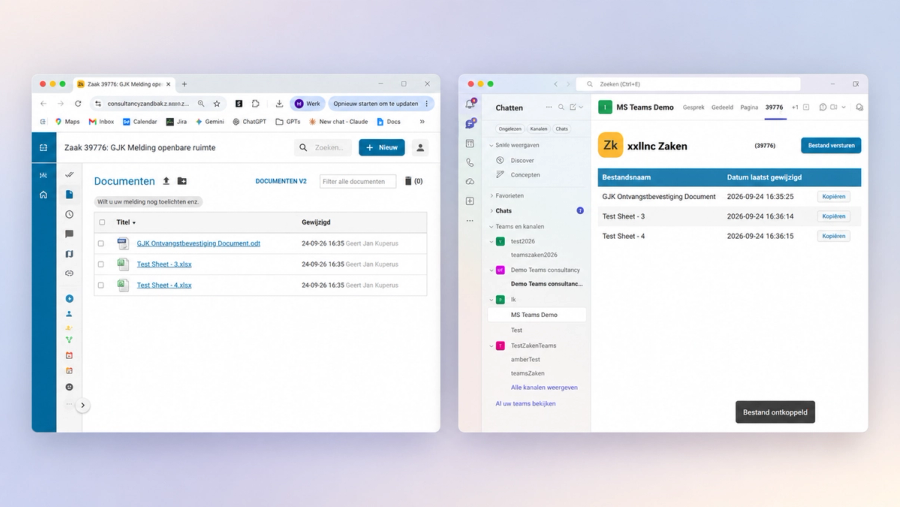900x507 pixels.
Task: Open browser downloads icon
Action: click(279, 104)
